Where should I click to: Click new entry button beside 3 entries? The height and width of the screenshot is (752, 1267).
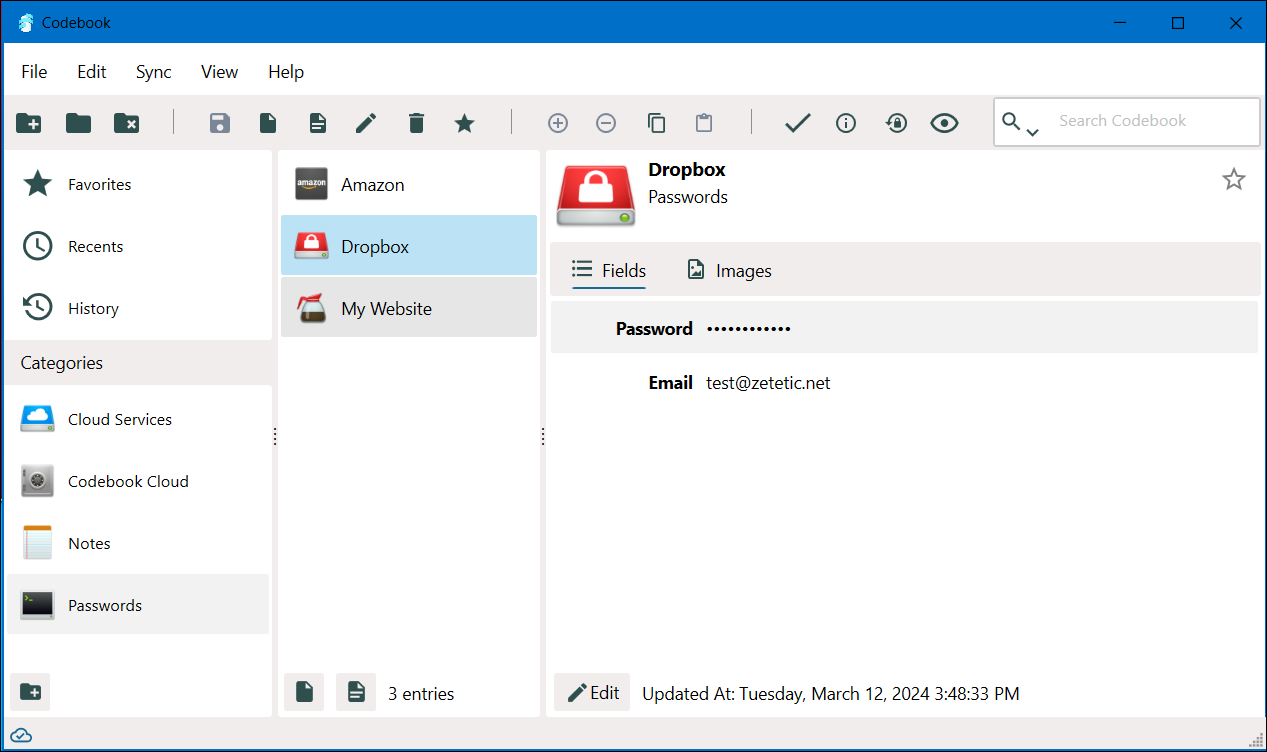pos(304,692)
